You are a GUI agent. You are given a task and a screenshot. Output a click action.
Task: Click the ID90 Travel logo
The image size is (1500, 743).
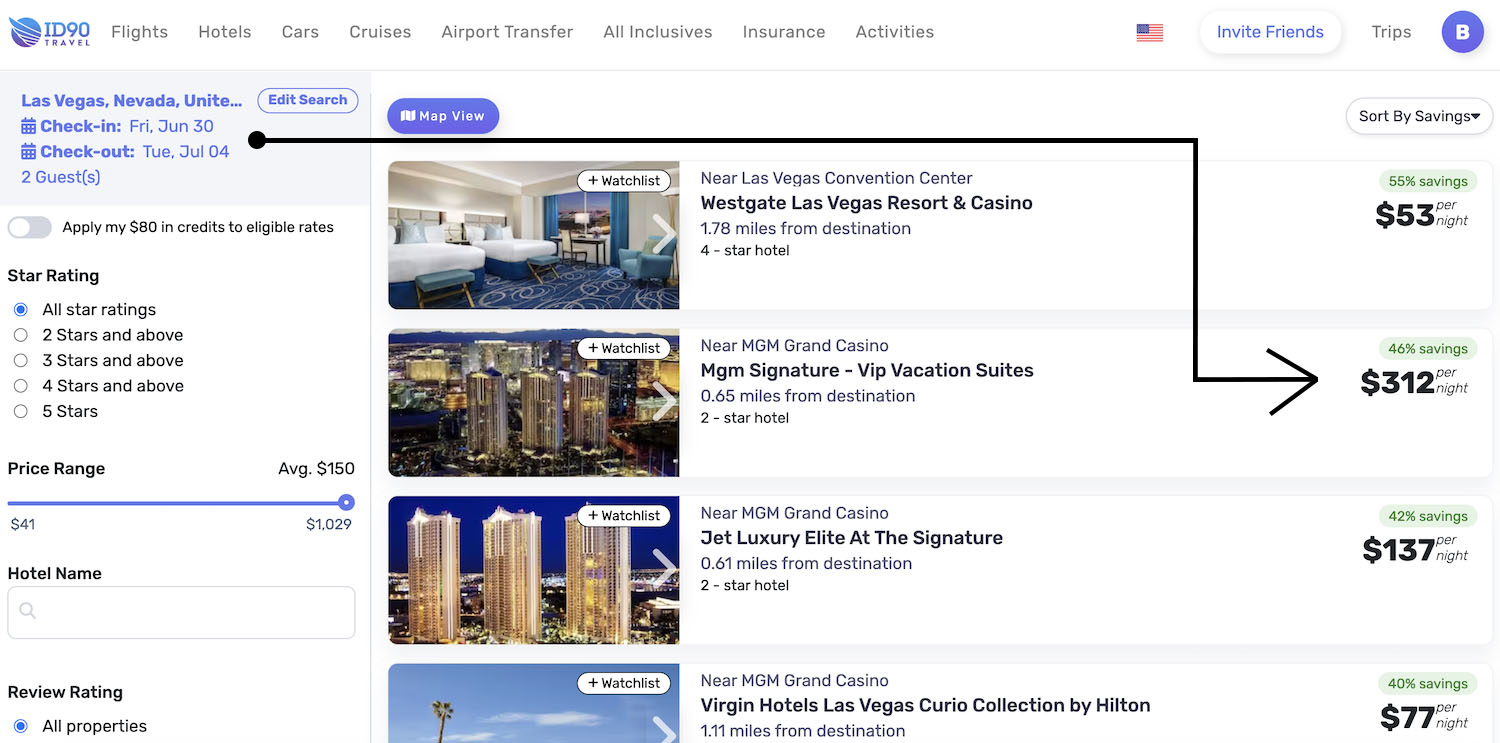[x=51, y=32]
